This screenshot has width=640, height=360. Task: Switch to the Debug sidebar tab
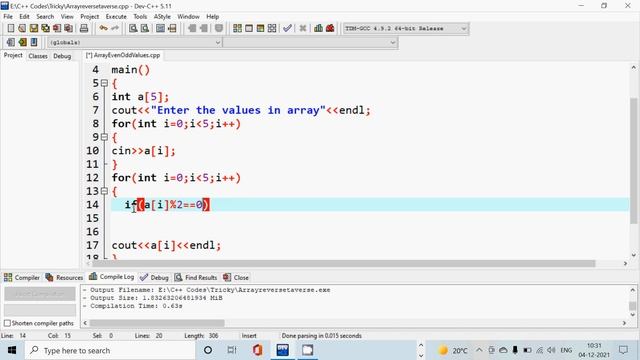pyautogui.click(x=62, y=56)
